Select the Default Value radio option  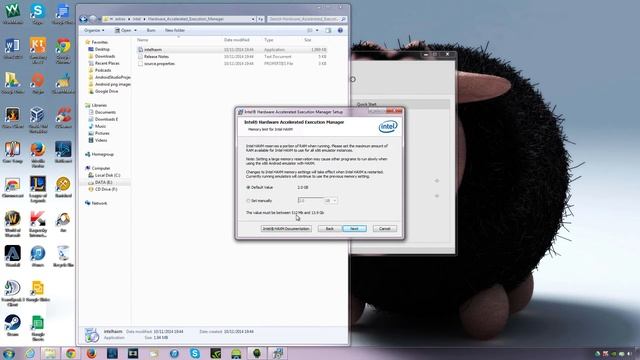[x=248, y=187]
